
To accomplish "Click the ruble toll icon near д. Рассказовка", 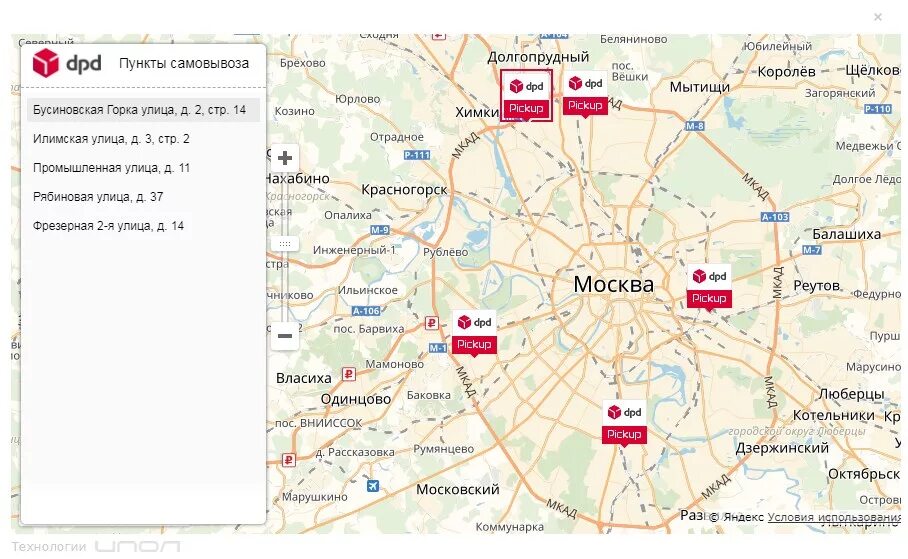I will click(288, 460).
